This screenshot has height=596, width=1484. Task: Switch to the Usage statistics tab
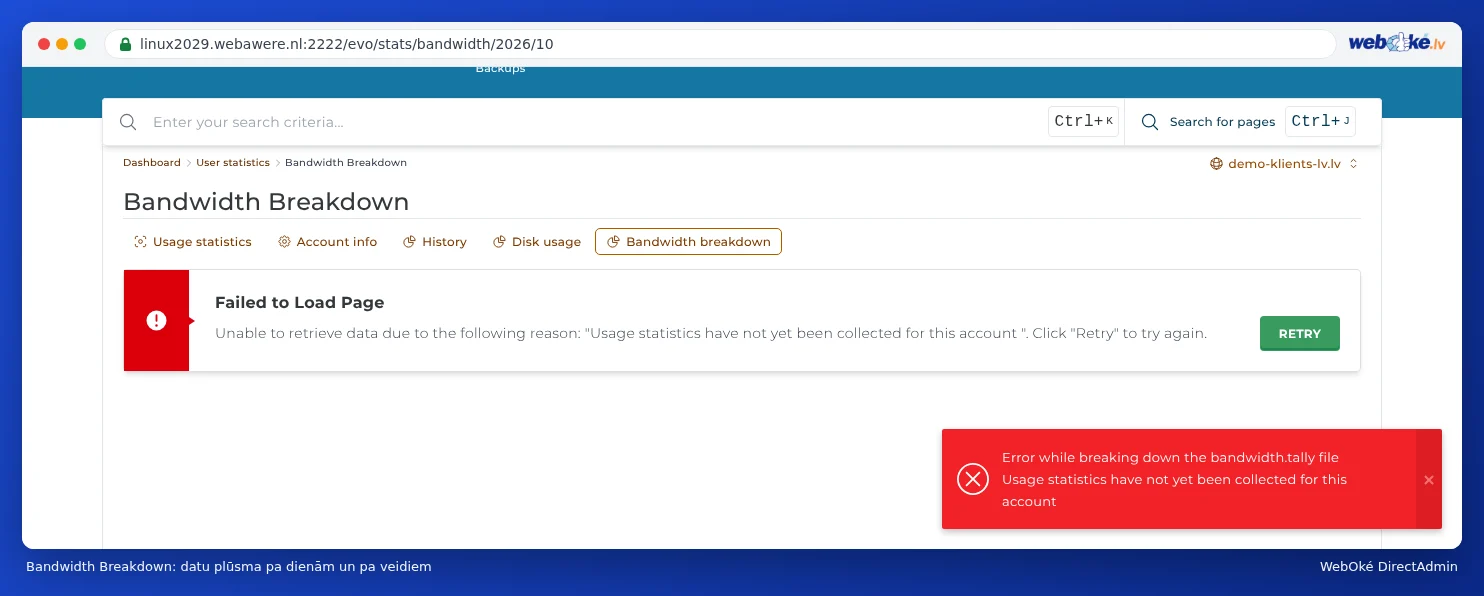pyautogui.click(x=193, y=242)
